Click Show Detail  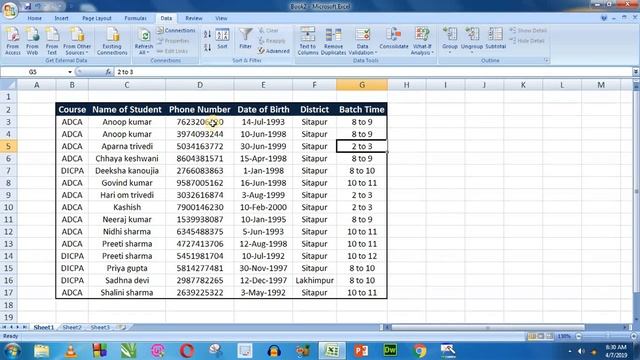coord(528,30)
